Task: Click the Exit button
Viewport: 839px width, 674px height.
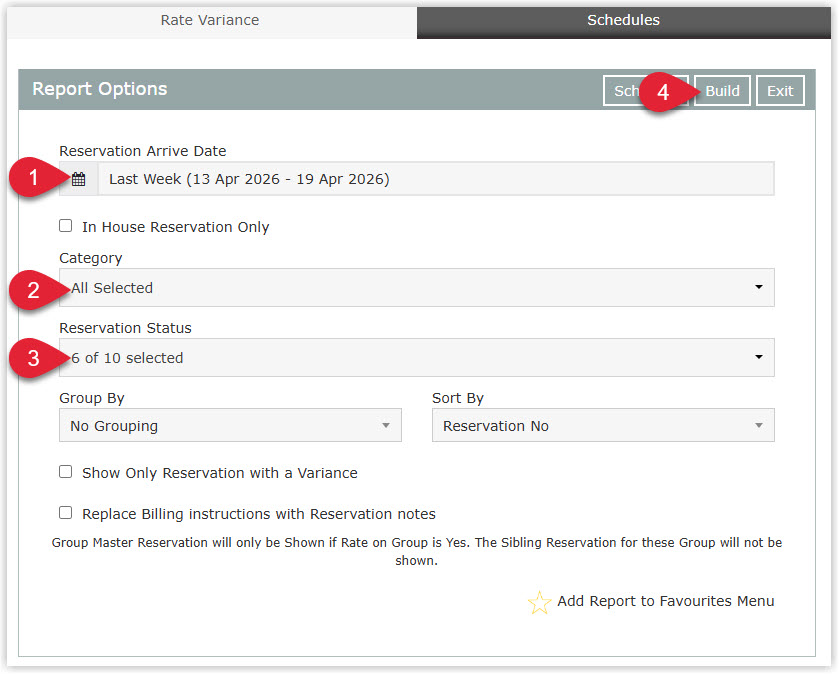Action: (780, 91)
